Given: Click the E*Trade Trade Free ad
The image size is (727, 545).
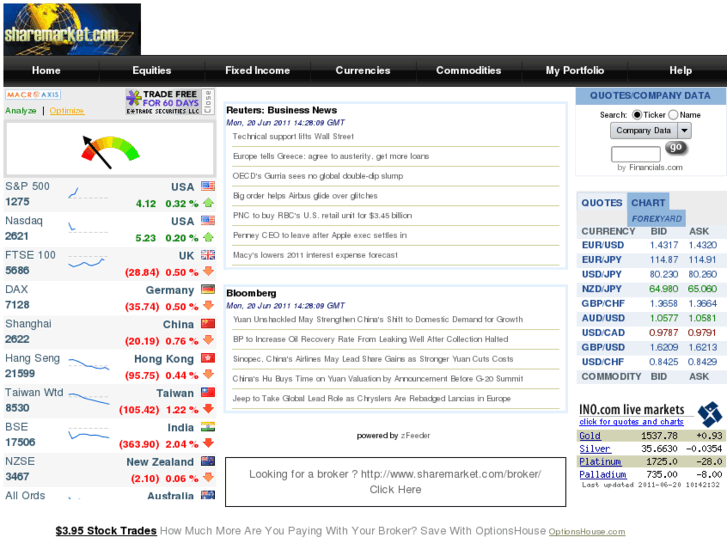Looking at the screenshot, I should [x=163, y=102].
